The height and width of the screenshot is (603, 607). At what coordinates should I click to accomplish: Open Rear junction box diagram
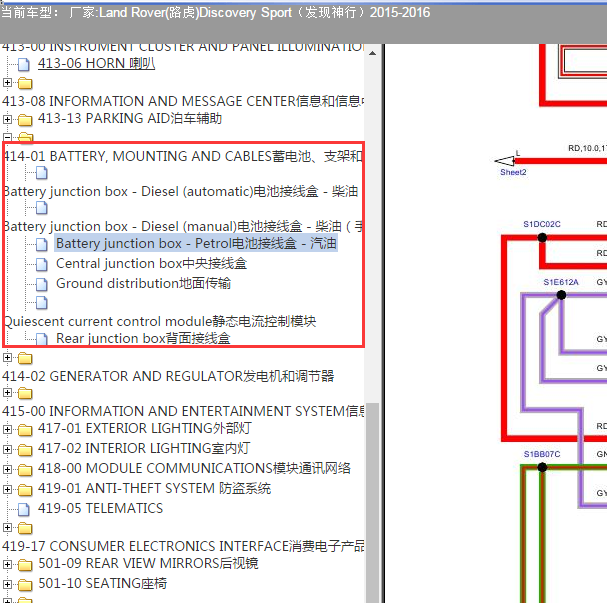pyautogui.click(x=143, y=339)
